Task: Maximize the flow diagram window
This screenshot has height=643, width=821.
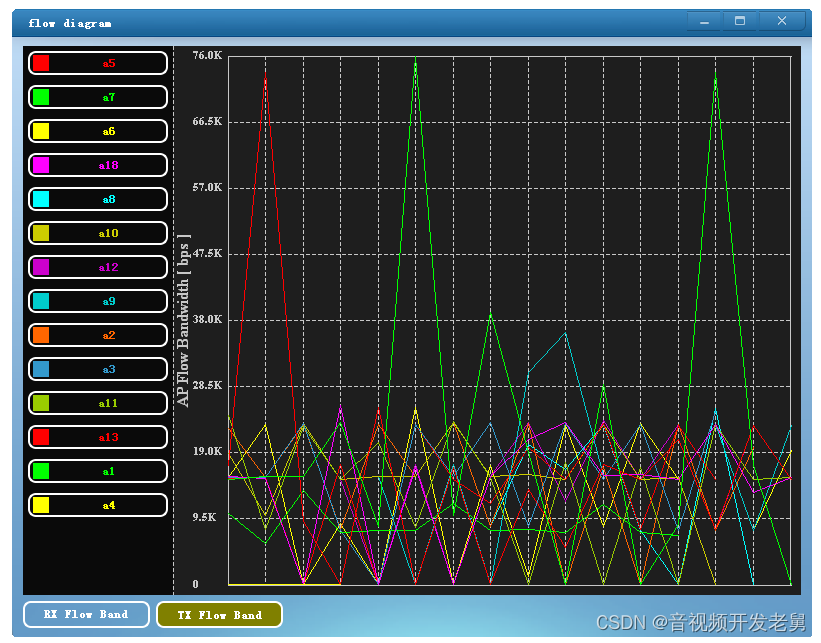Action: pyautogui.click(x=740, y=21)
